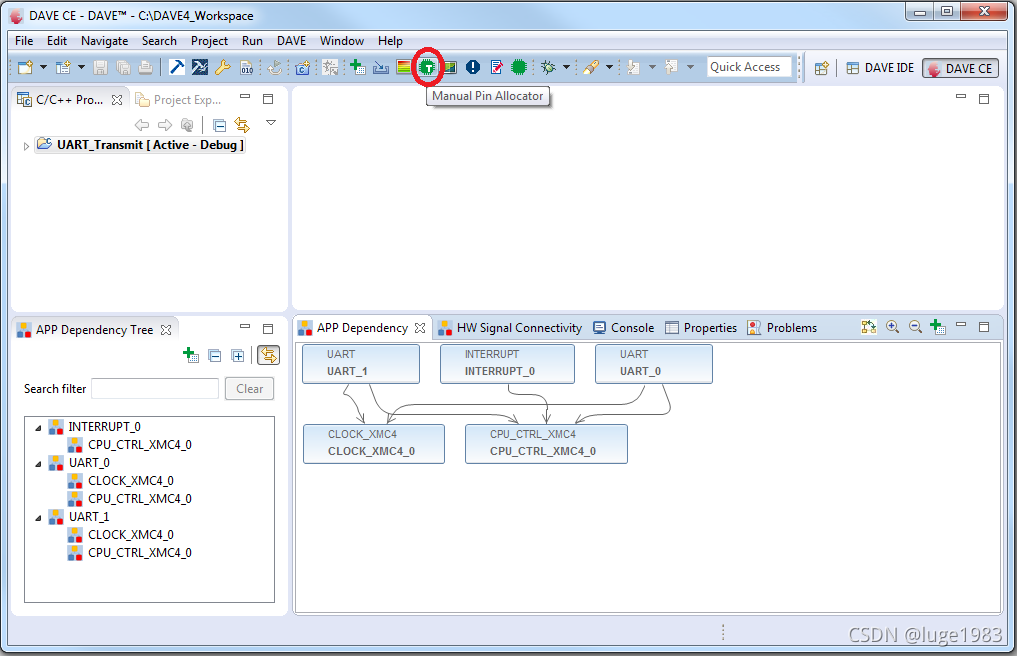
Task: Collapse all in C/C++ Projects view
Action: click(x=219, y=125)
